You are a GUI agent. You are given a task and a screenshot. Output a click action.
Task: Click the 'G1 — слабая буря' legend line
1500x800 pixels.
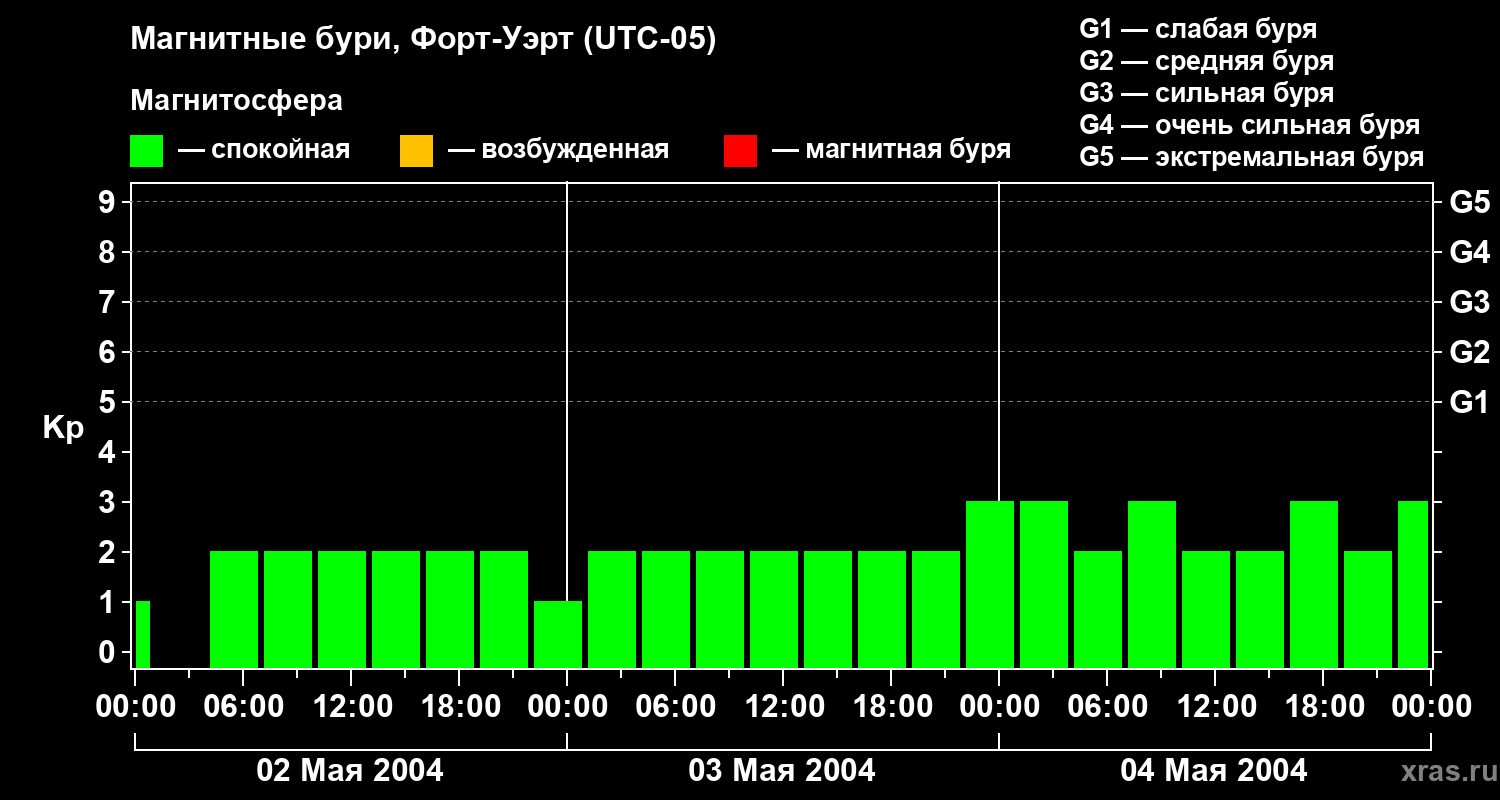1198,29
